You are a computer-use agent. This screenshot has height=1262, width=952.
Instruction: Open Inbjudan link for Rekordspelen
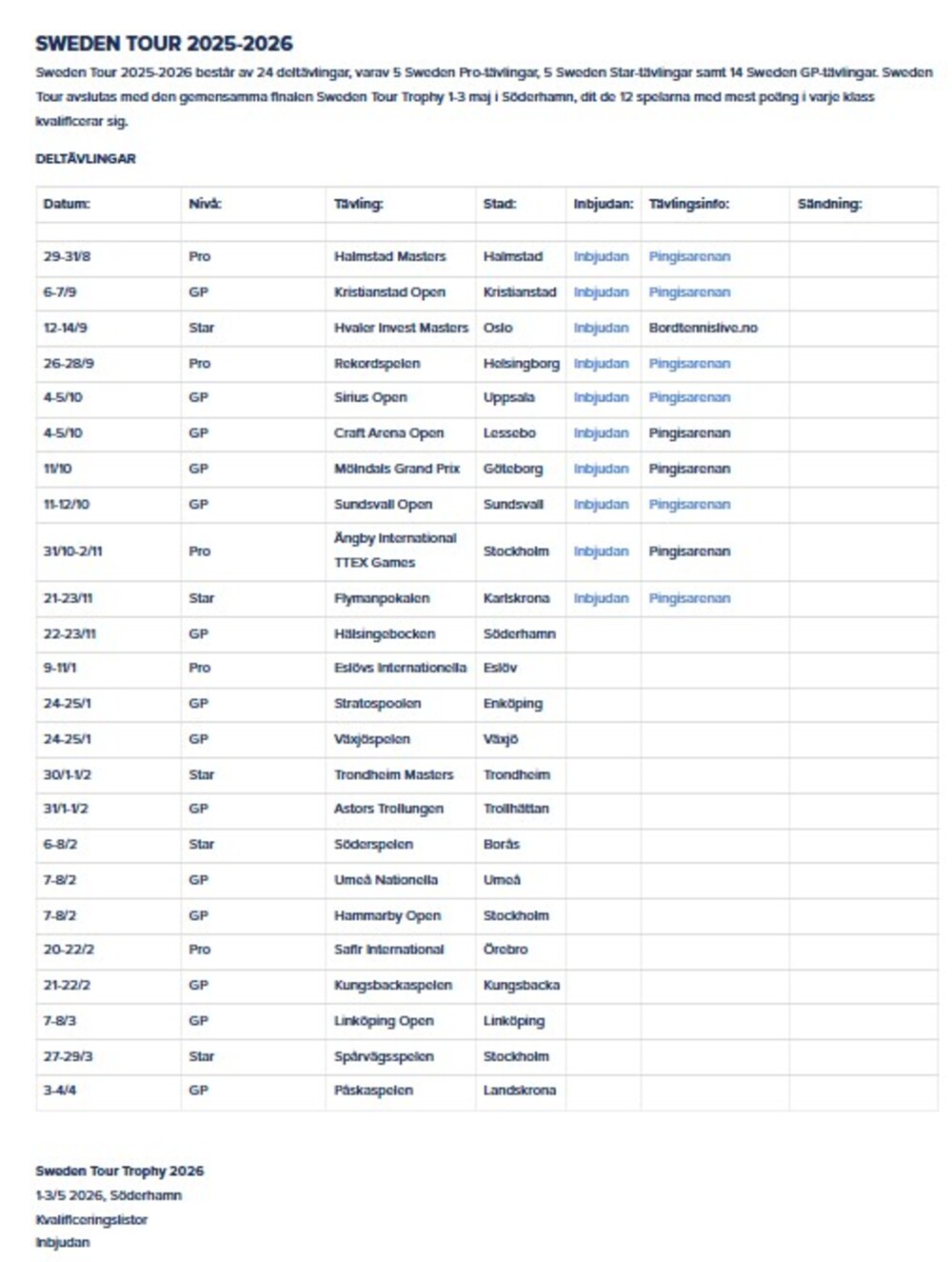601,364
